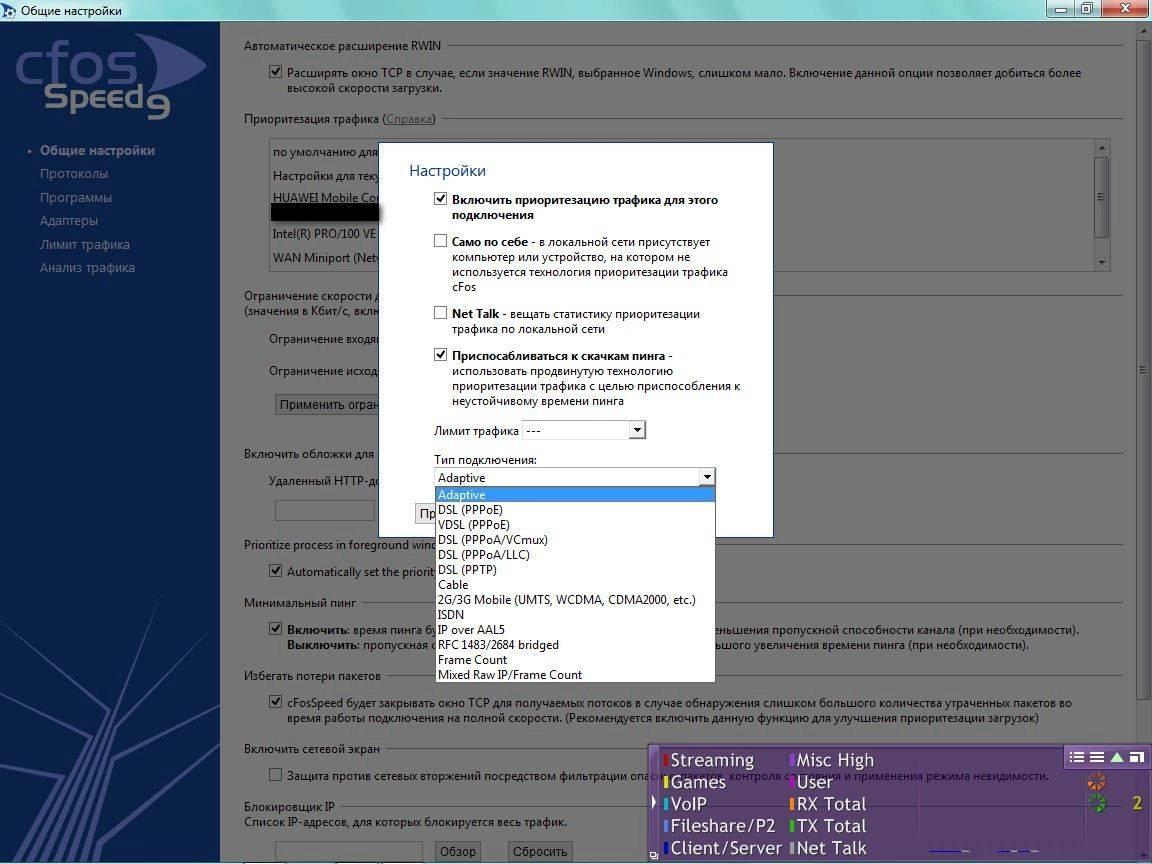Pick Cable connection type
The width and height of the screenshot is (1152, 864).
[x=575, y=585]
